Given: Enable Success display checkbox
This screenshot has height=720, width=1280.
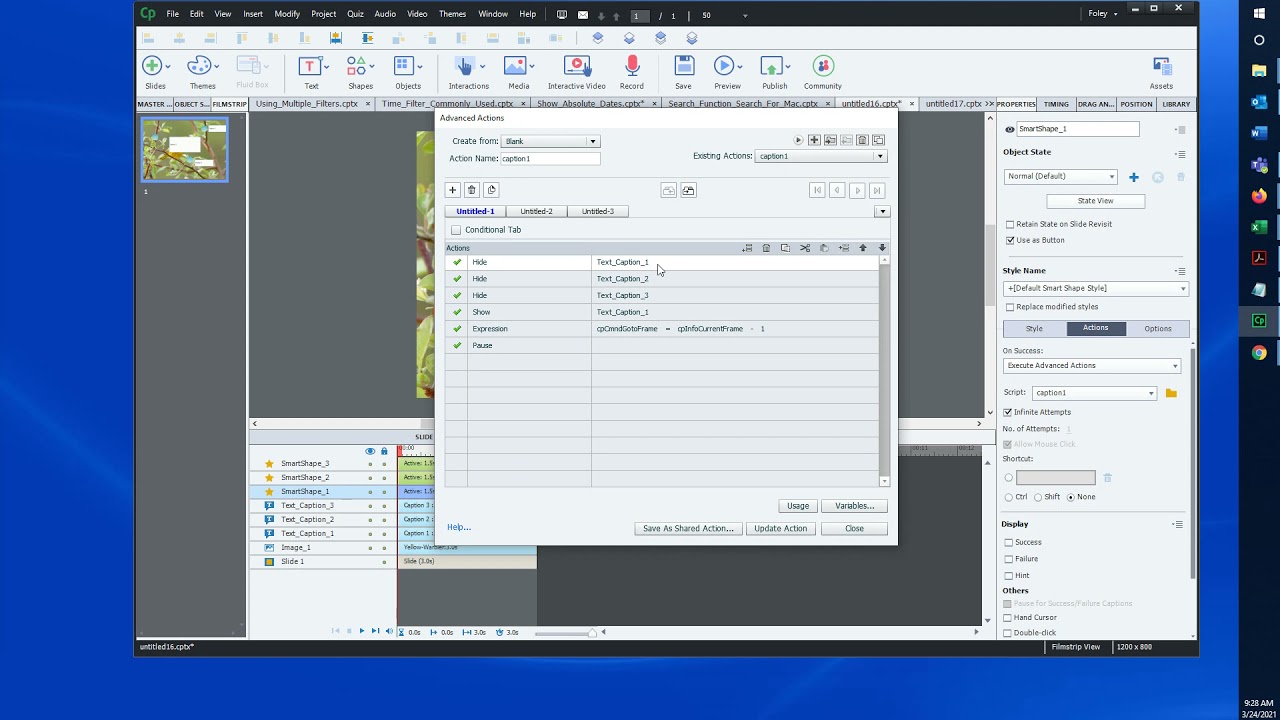Looking at the screenshot, I should pos(1008,542).
